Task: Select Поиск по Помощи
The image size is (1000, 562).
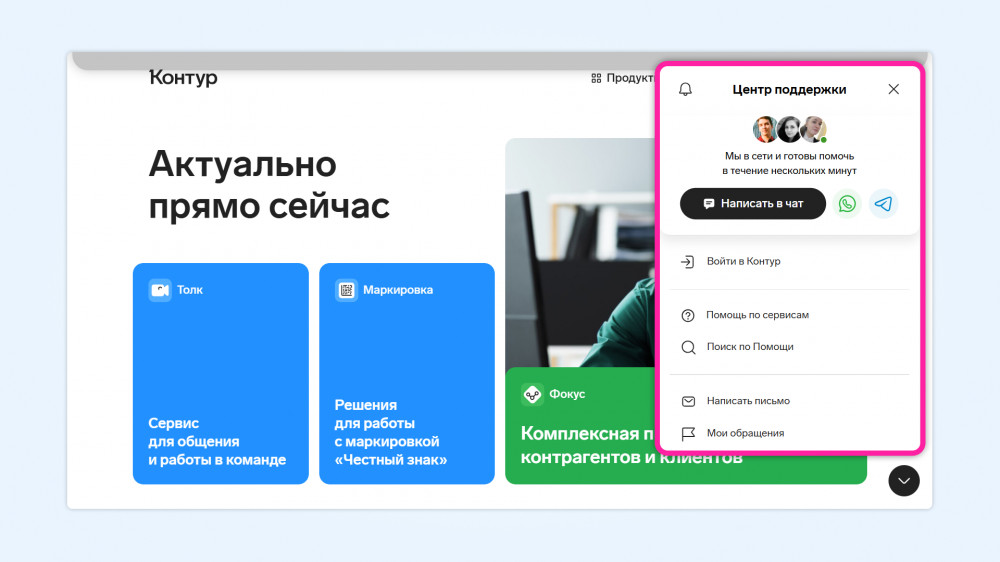Action: (x=790, y=347)
